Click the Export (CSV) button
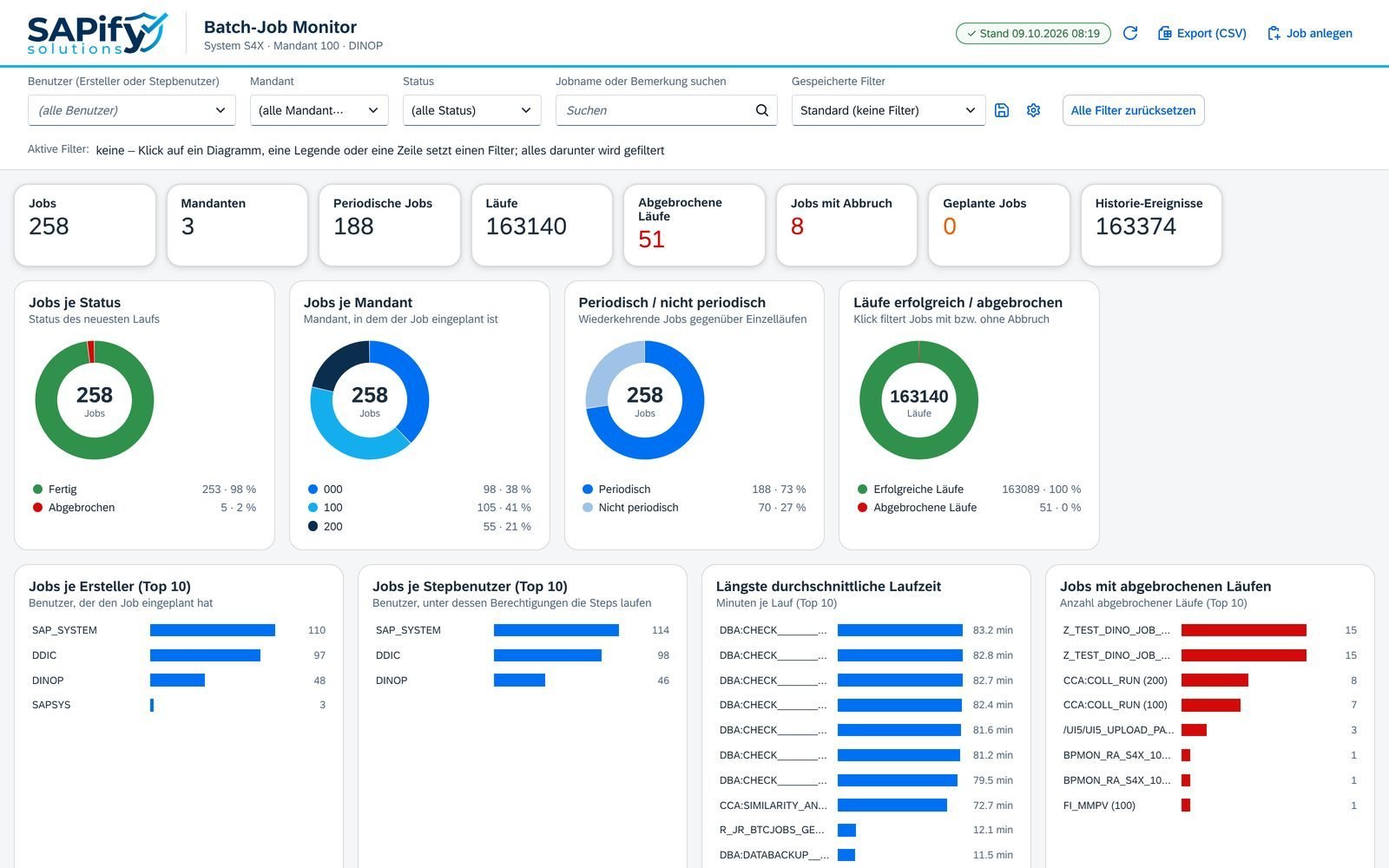The height and width of the screenshot is (868, 1389). point(1202,33)
